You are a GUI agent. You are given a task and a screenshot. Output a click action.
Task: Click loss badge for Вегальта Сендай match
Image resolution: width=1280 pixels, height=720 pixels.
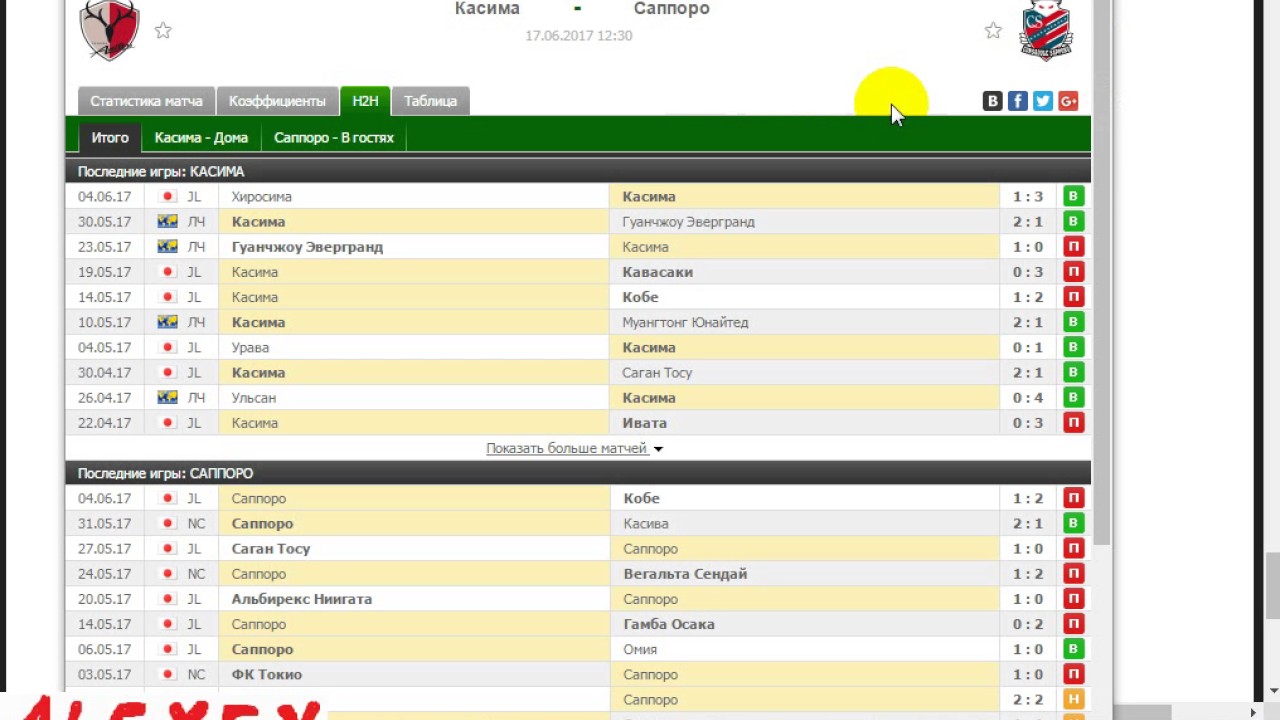[1074, 574]
